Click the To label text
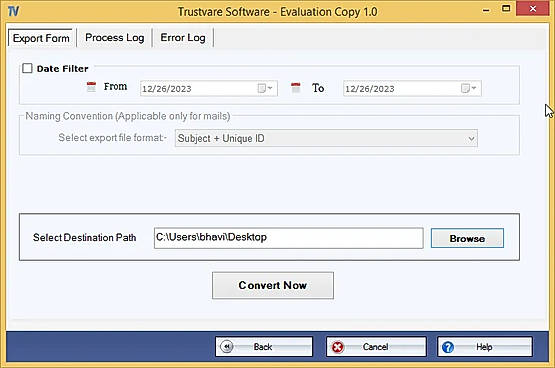Screen dimensions: 555x368 (318, 88)
